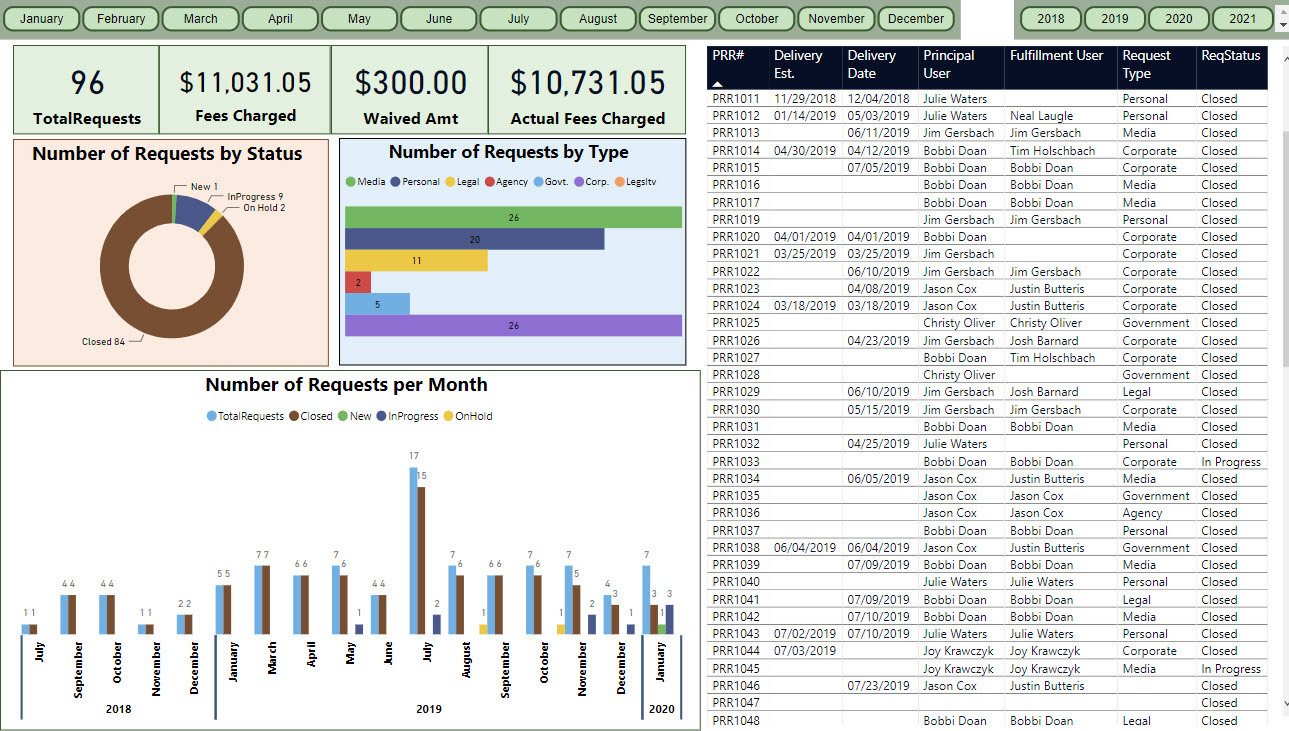Screen dimensions: 1289x731
Task: Toggle the July month slicer
Action: 518,19
